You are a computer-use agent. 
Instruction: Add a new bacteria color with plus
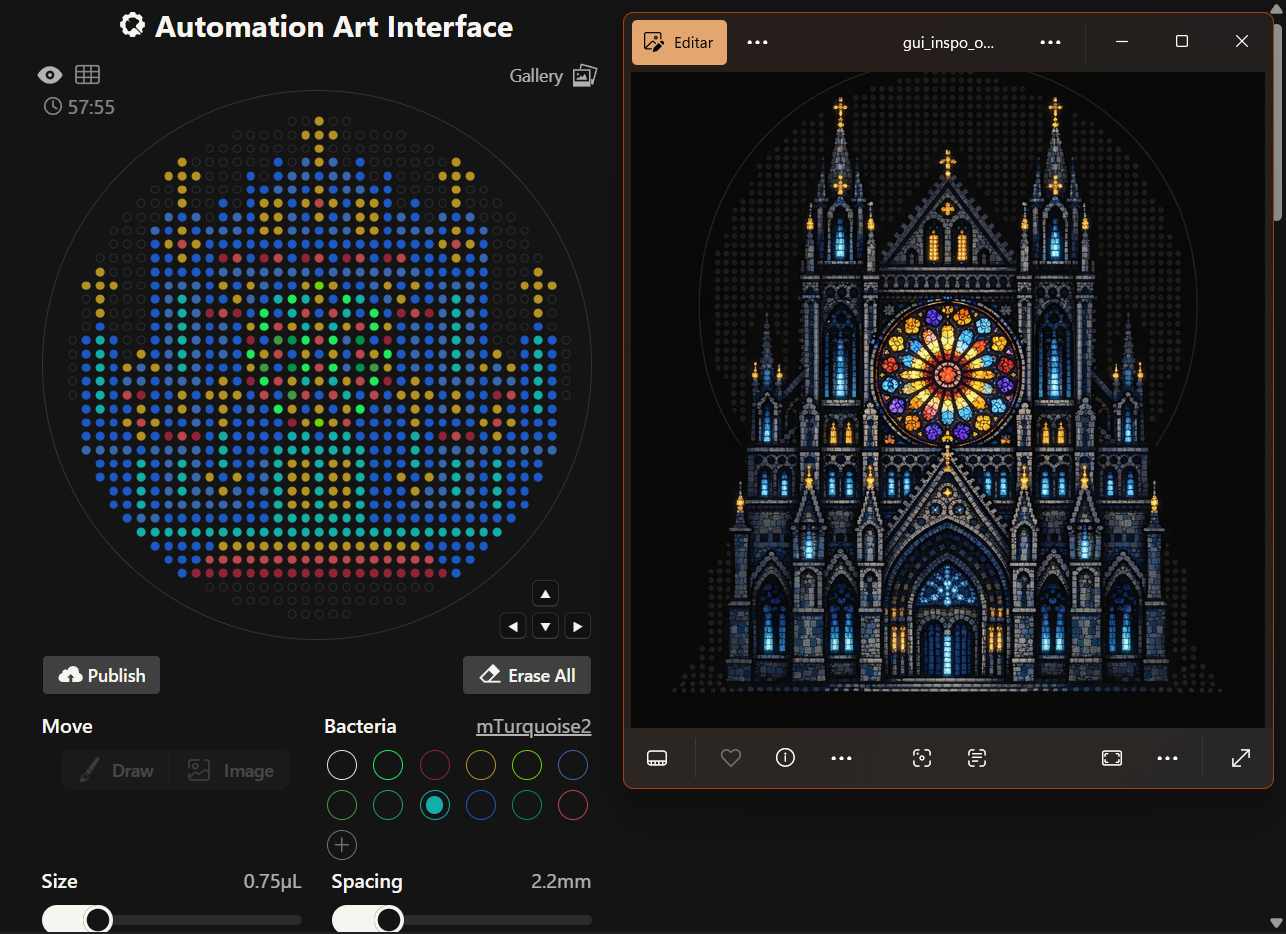[x=342, y=845]
